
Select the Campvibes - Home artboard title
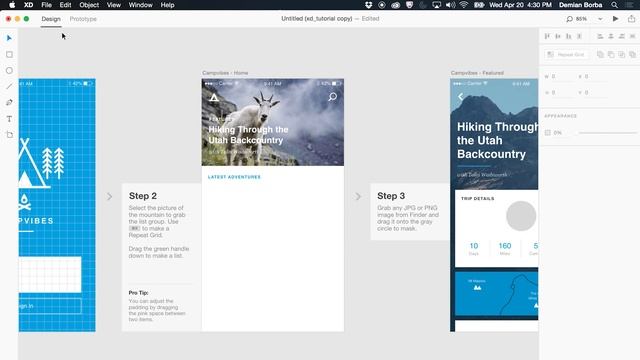[x=225, y=73]
